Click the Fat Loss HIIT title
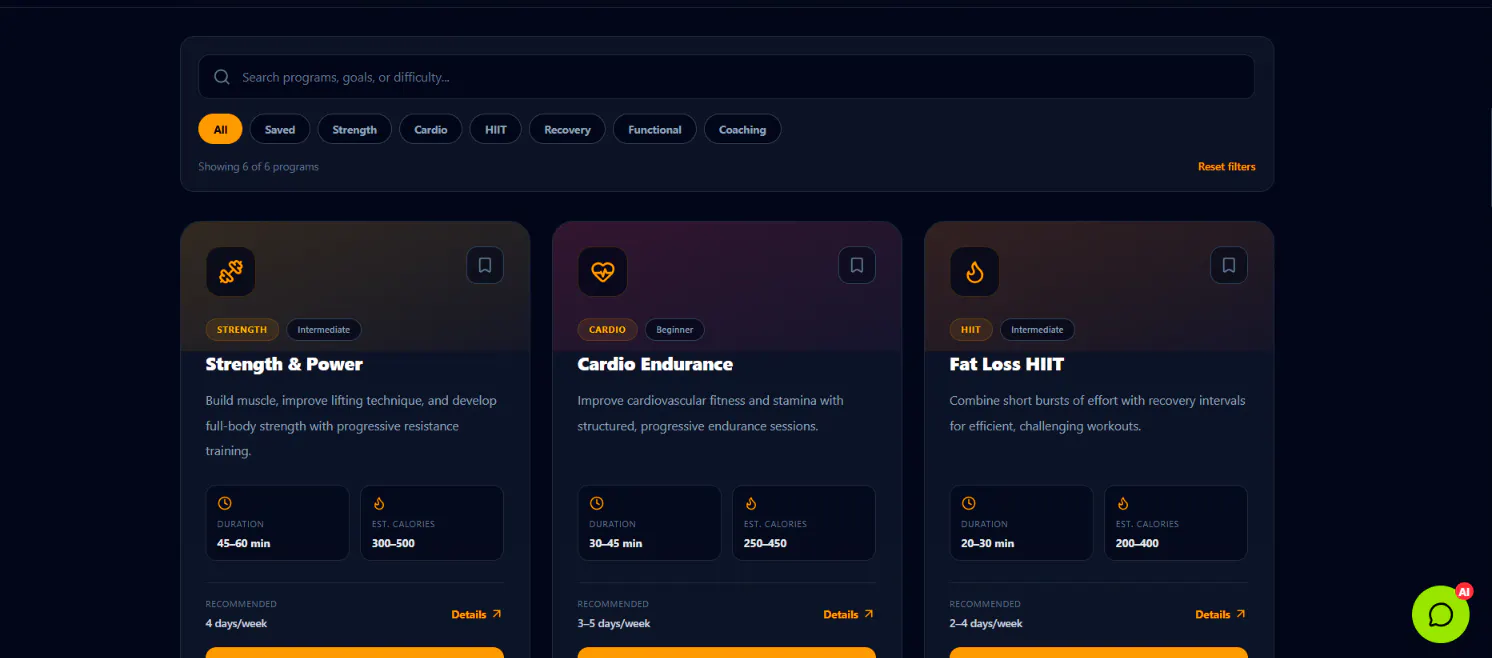 pyautogui.click(x=1007, y=364)
